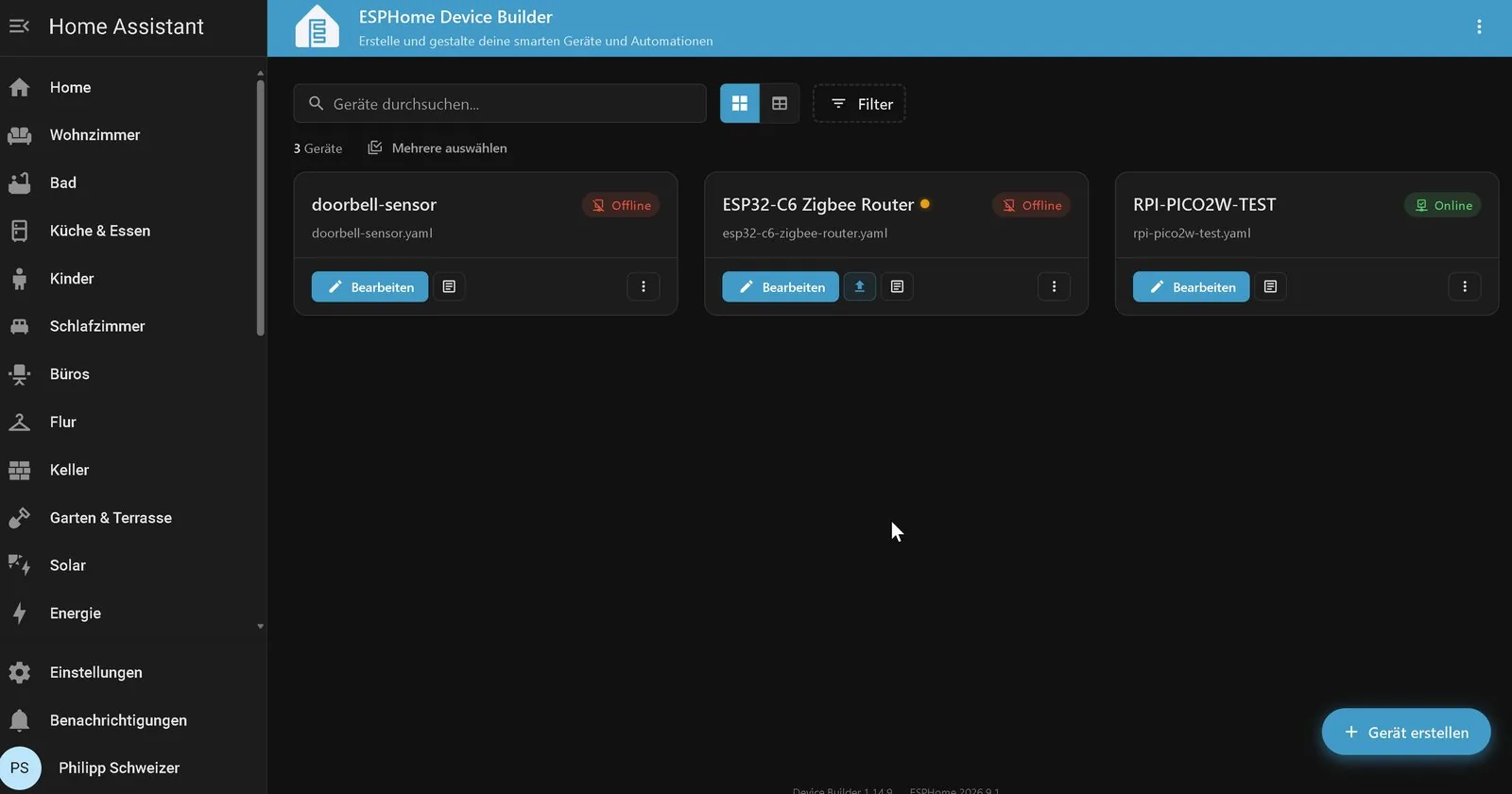Click Offline status badge on doorbell-sensor
This screenshot has width=1512, height=794.
(x=621, y=205)
